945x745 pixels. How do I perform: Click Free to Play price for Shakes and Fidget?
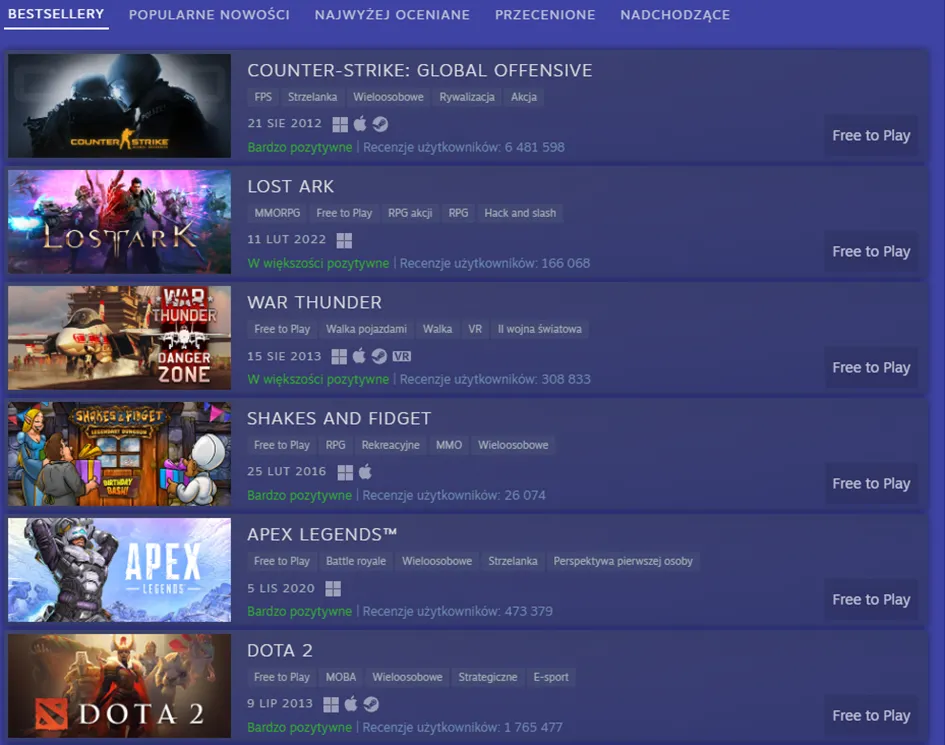[x=871, y=483]
